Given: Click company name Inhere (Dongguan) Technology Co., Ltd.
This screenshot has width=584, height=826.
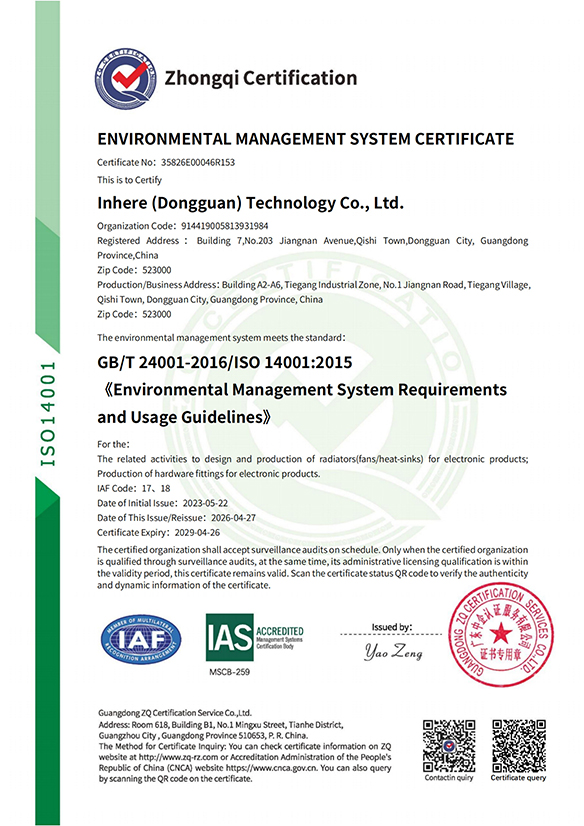Looking at the screenshot, I should coord(251,203).
